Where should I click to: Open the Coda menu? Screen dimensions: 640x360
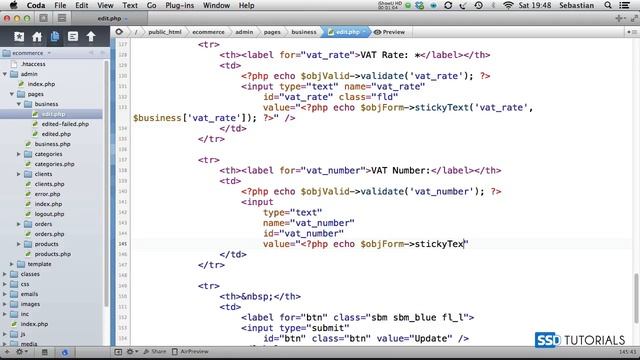coord(36,5)
